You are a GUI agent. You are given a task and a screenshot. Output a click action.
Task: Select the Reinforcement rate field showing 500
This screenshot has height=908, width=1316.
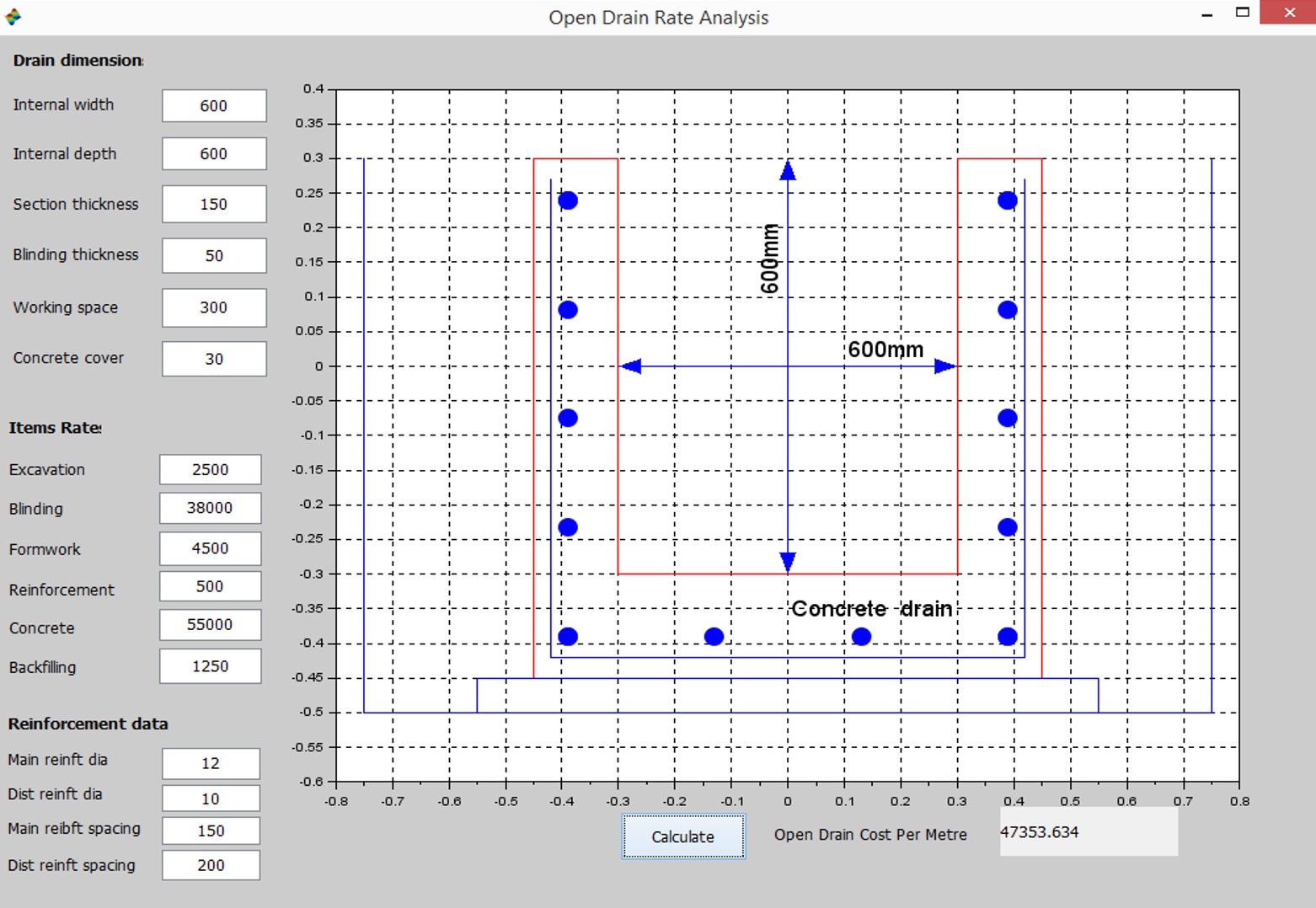210,585
